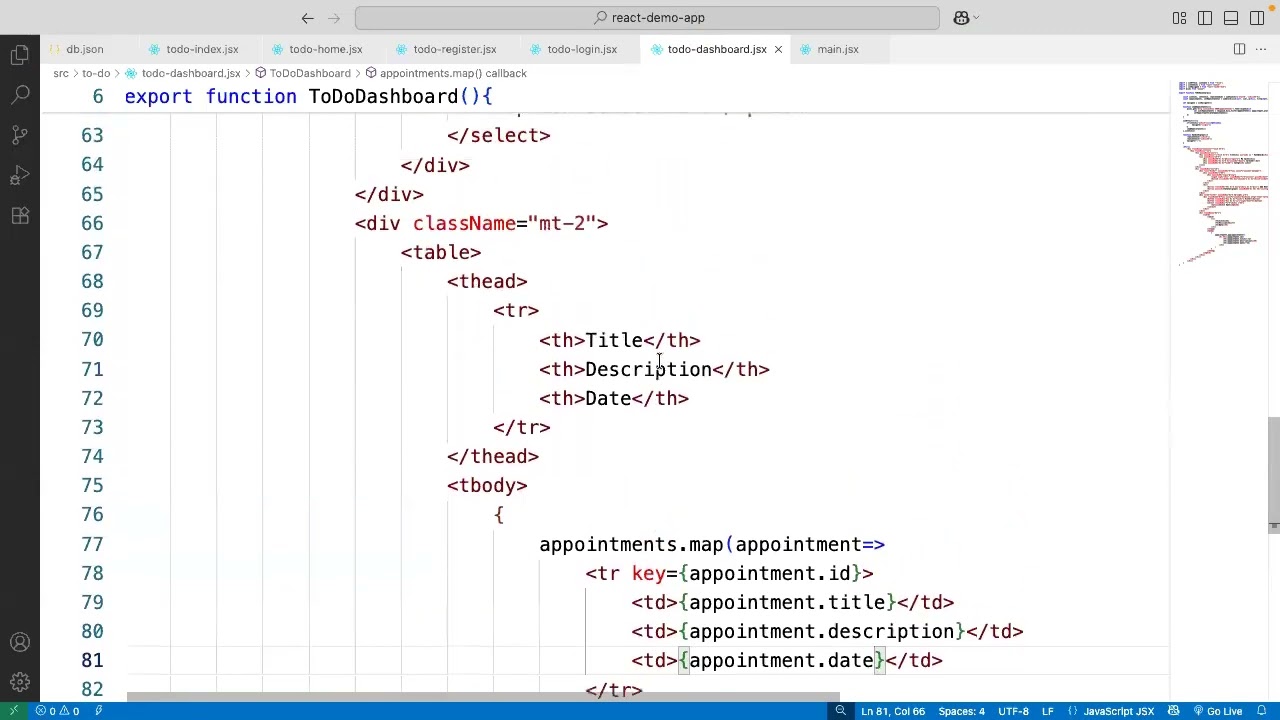Split the editor to the right

point(1239,49)
